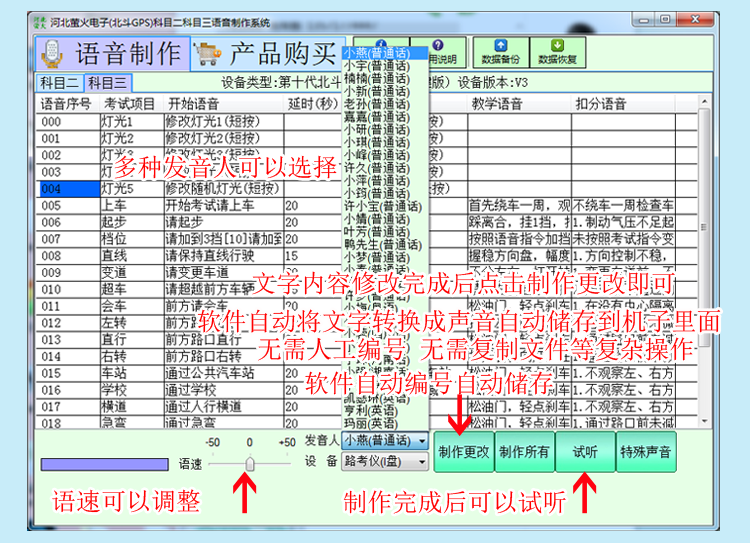Image resolution: width=750 pixels, height=543 pixels.
Task: Switch to the 科目二 tab
Action: (x=59, y=83)
